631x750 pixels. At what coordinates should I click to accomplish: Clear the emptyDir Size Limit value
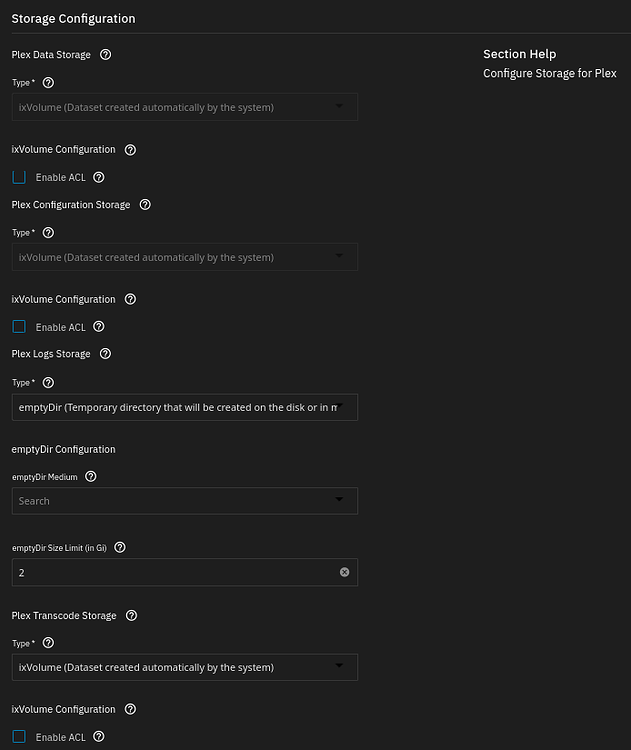tap(344, 572)
